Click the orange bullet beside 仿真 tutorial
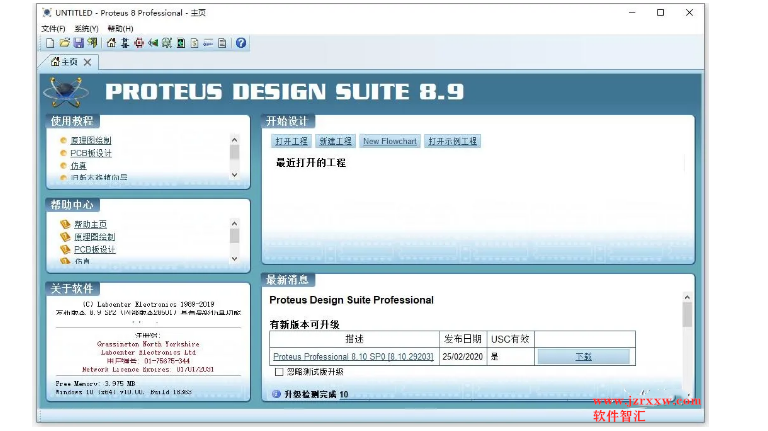 (x=63, y=166)
